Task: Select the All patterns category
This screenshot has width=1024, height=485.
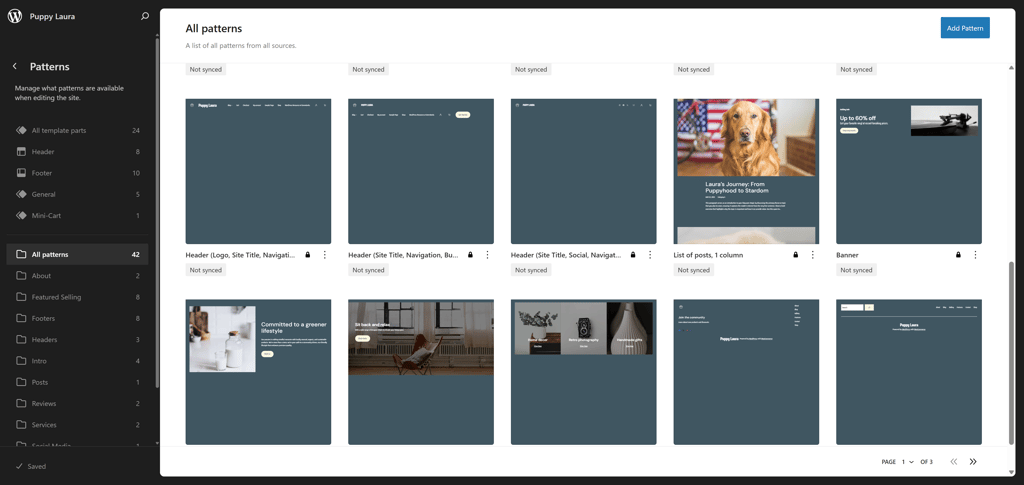Action: pyautogui.click(x=77, y=255)
